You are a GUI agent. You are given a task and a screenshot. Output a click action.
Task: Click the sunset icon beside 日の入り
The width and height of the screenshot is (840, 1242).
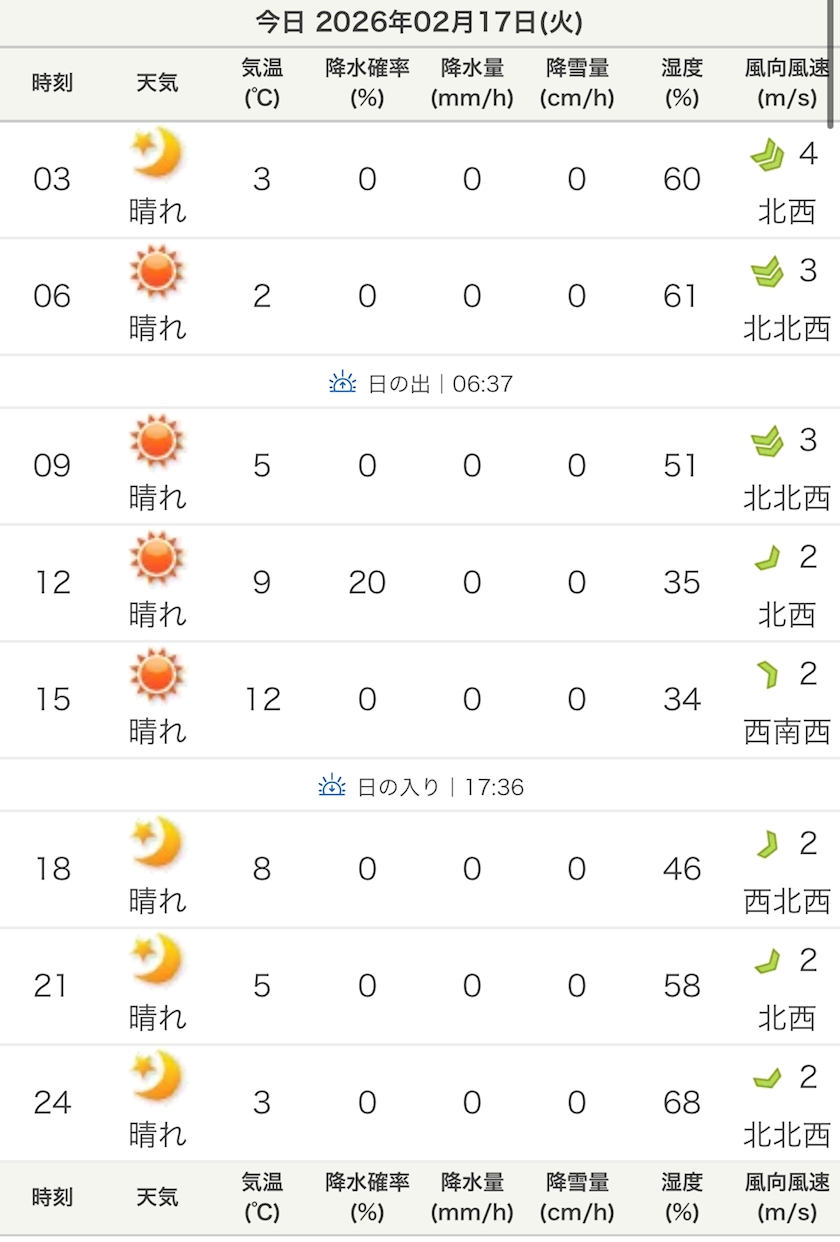pos(332,786)
